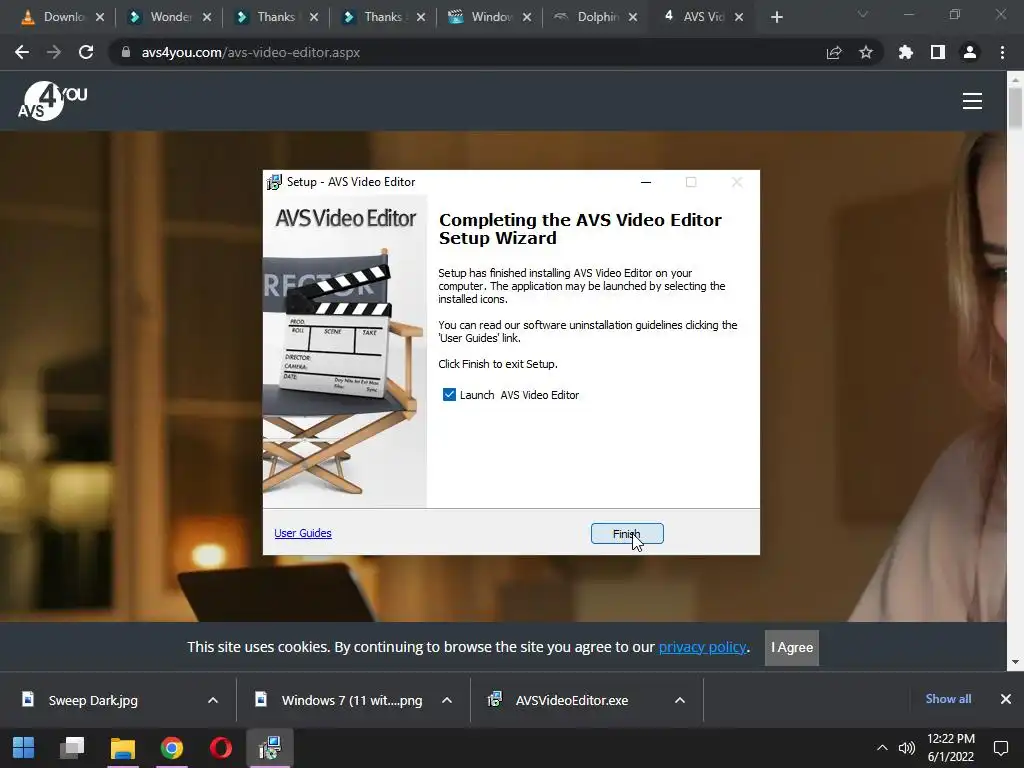Screen dimensions: 1024x768
Task: Click the Finish button in Setup wizard
Action: click(627, 534)
